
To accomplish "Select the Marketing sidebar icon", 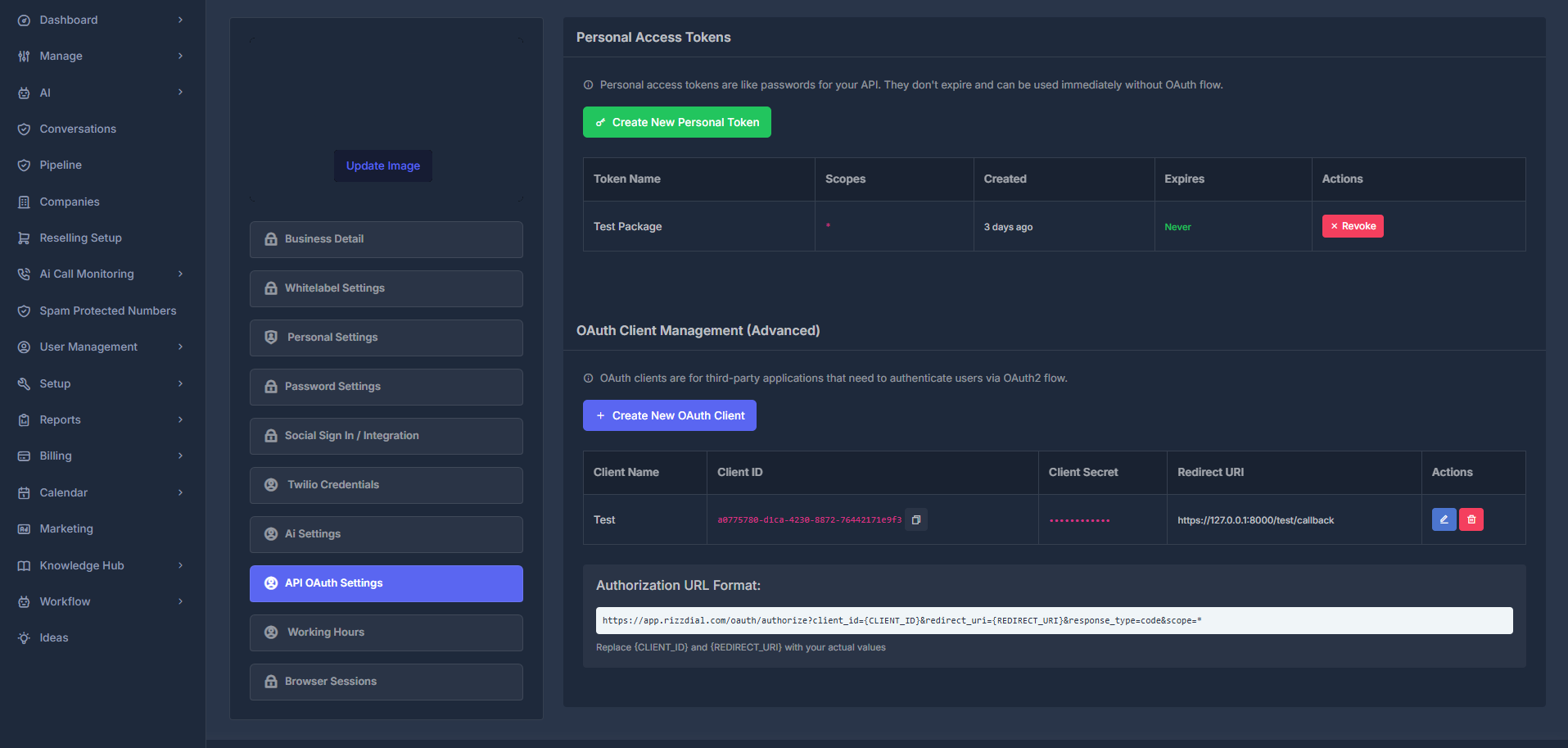I will coord(25,528).
